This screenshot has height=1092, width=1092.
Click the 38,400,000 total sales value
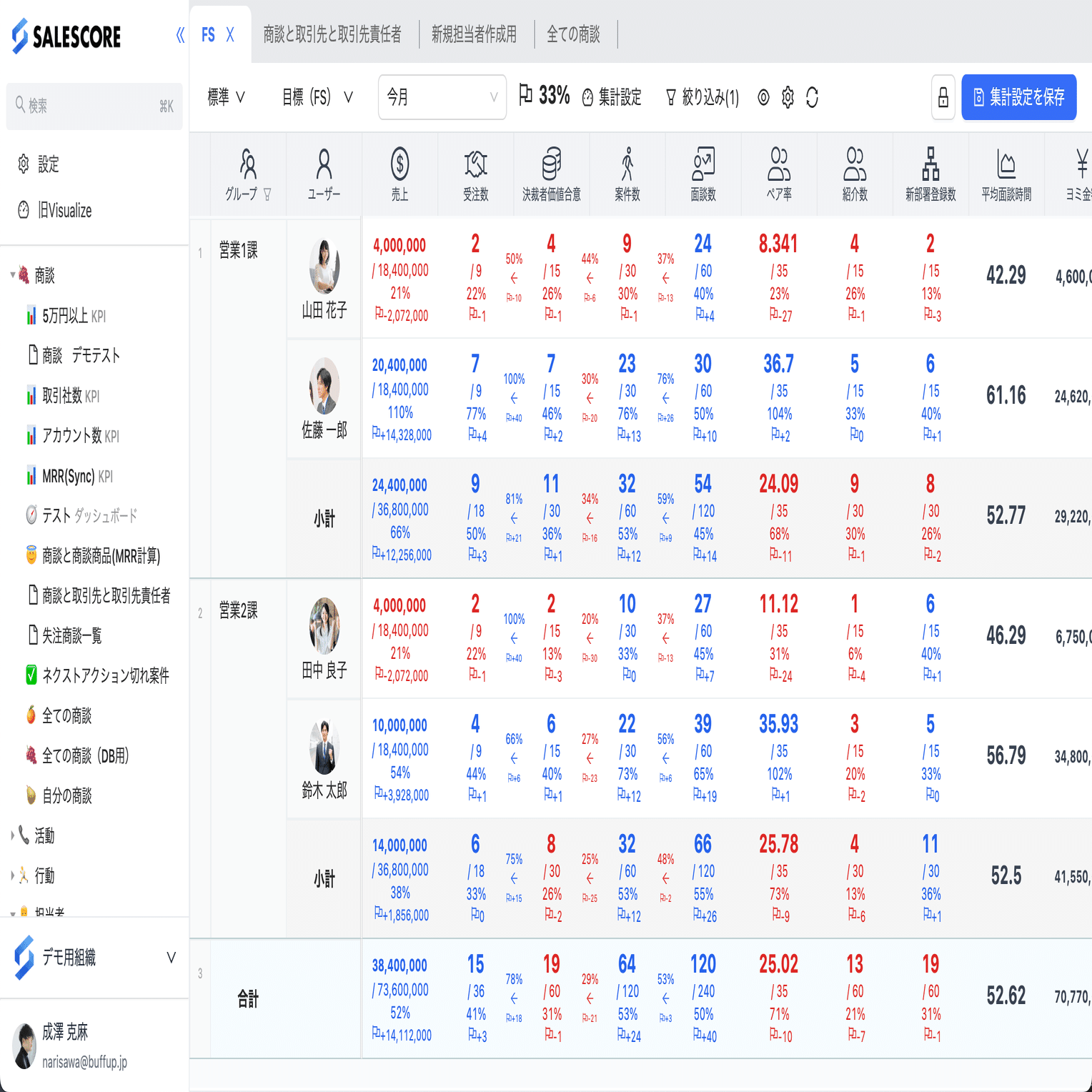(x=399, y=966)
